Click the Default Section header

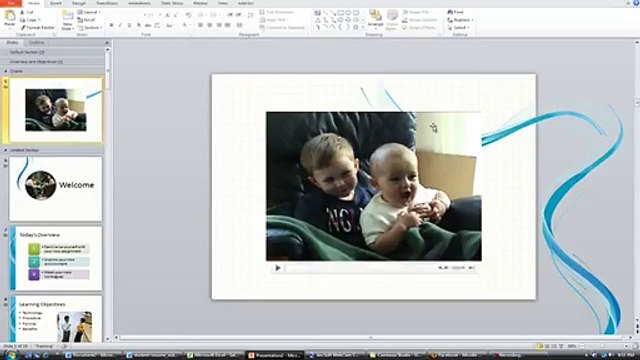coord(52,52)
